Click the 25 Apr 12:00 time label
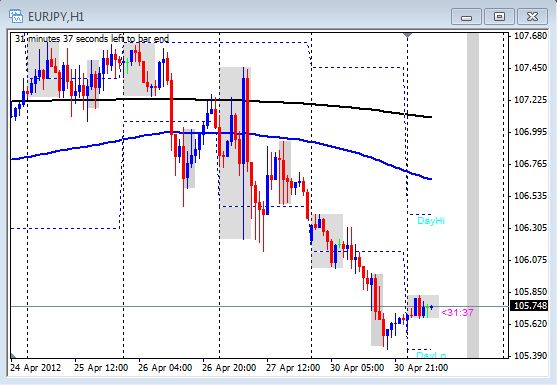The image size is (557, 385). pos(101,368)
